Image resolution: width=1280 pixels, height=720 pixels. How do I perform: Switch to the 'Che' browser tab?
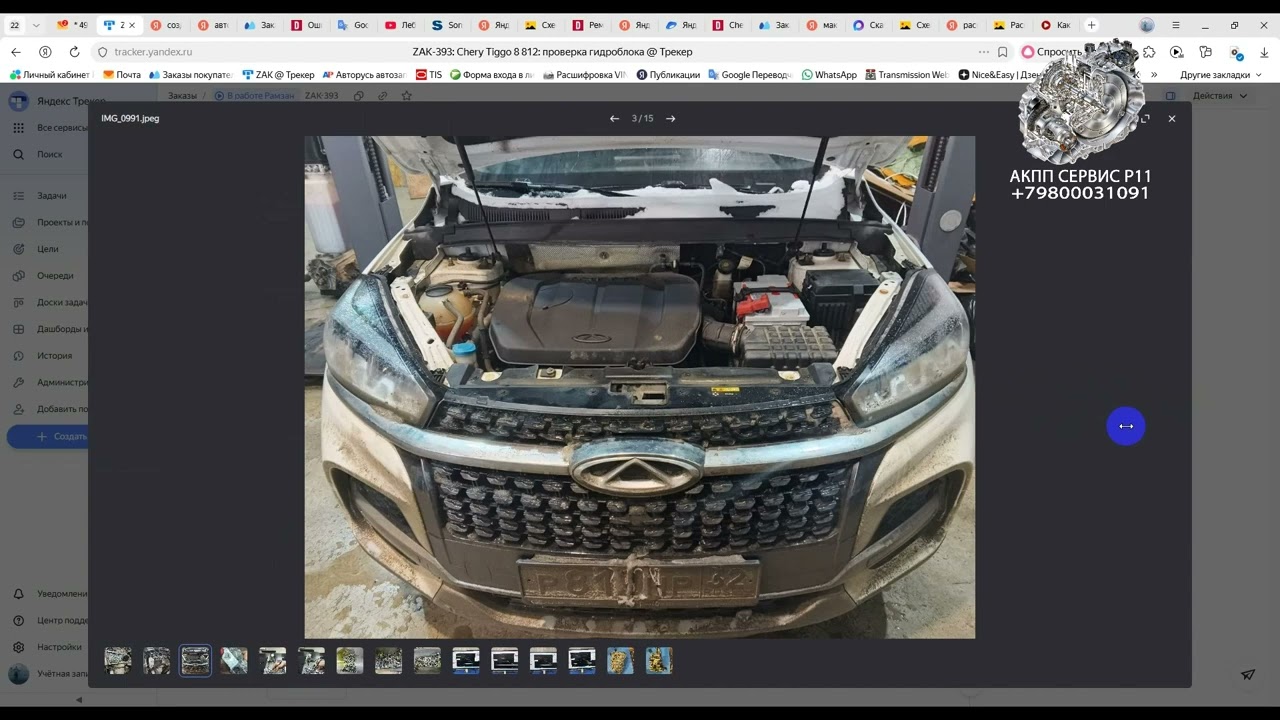729,25
